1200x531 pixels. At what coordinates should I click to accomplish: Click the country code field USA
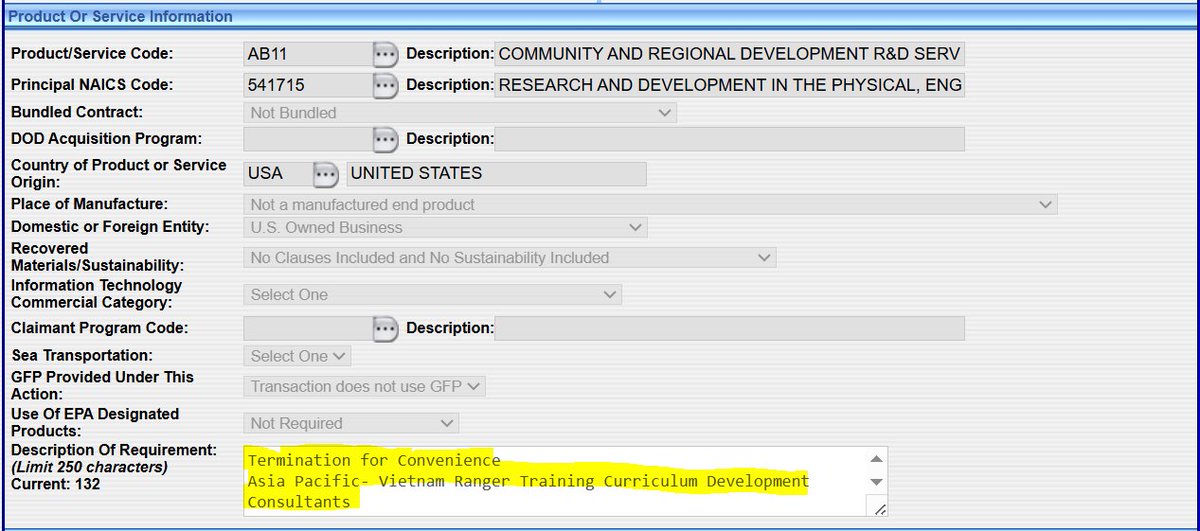pyautogui.click(x=277, y=174)
